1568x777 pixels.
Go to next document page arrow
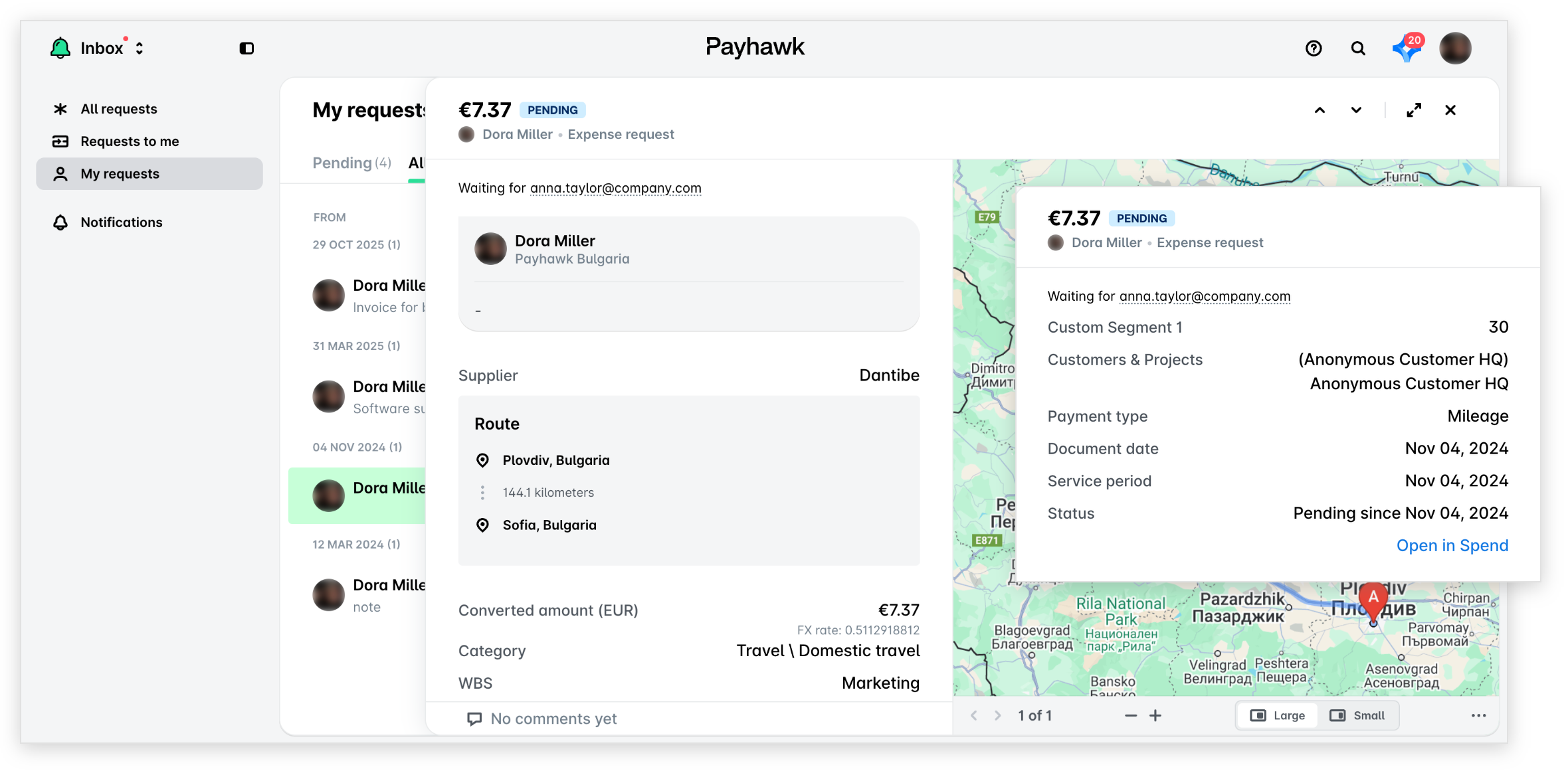coord(997,716)
